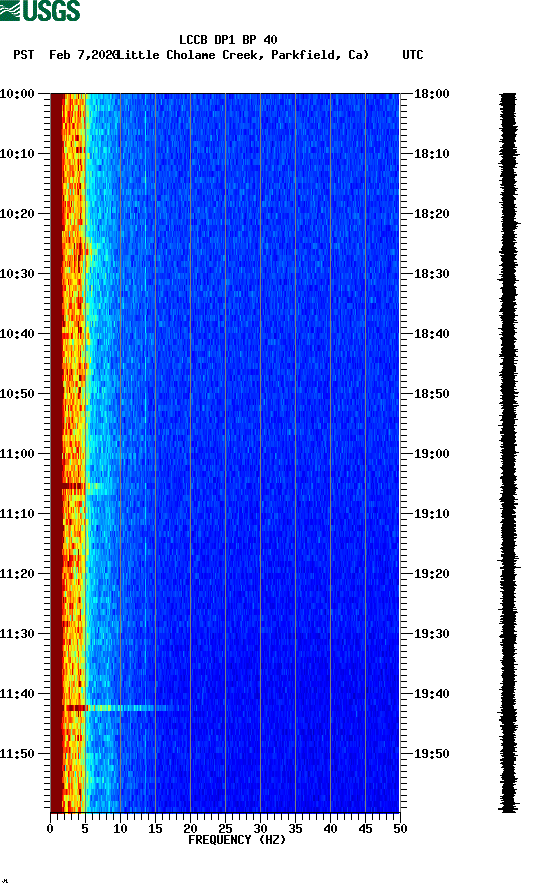This screenshot has height=892, width=552.
Task: Click the 11:00 PST time label
Action: (18, 454)
